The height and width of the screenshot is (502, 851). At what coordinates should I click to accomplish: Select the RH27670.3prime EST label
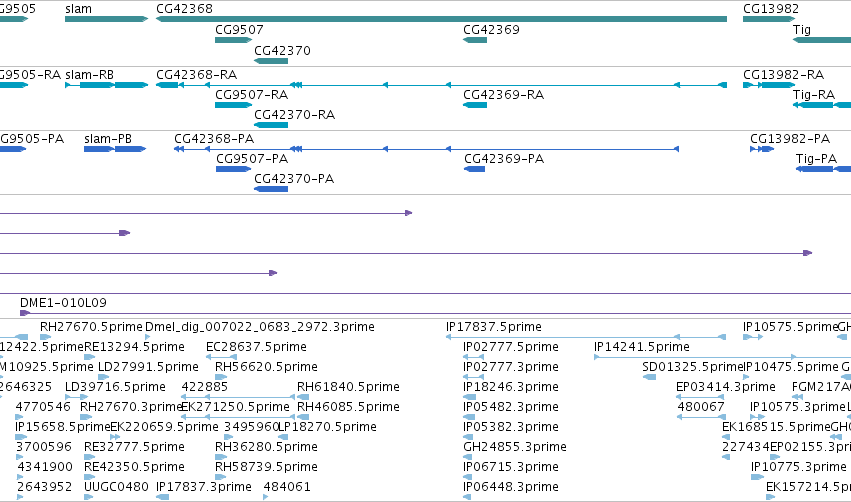point(131,407)
